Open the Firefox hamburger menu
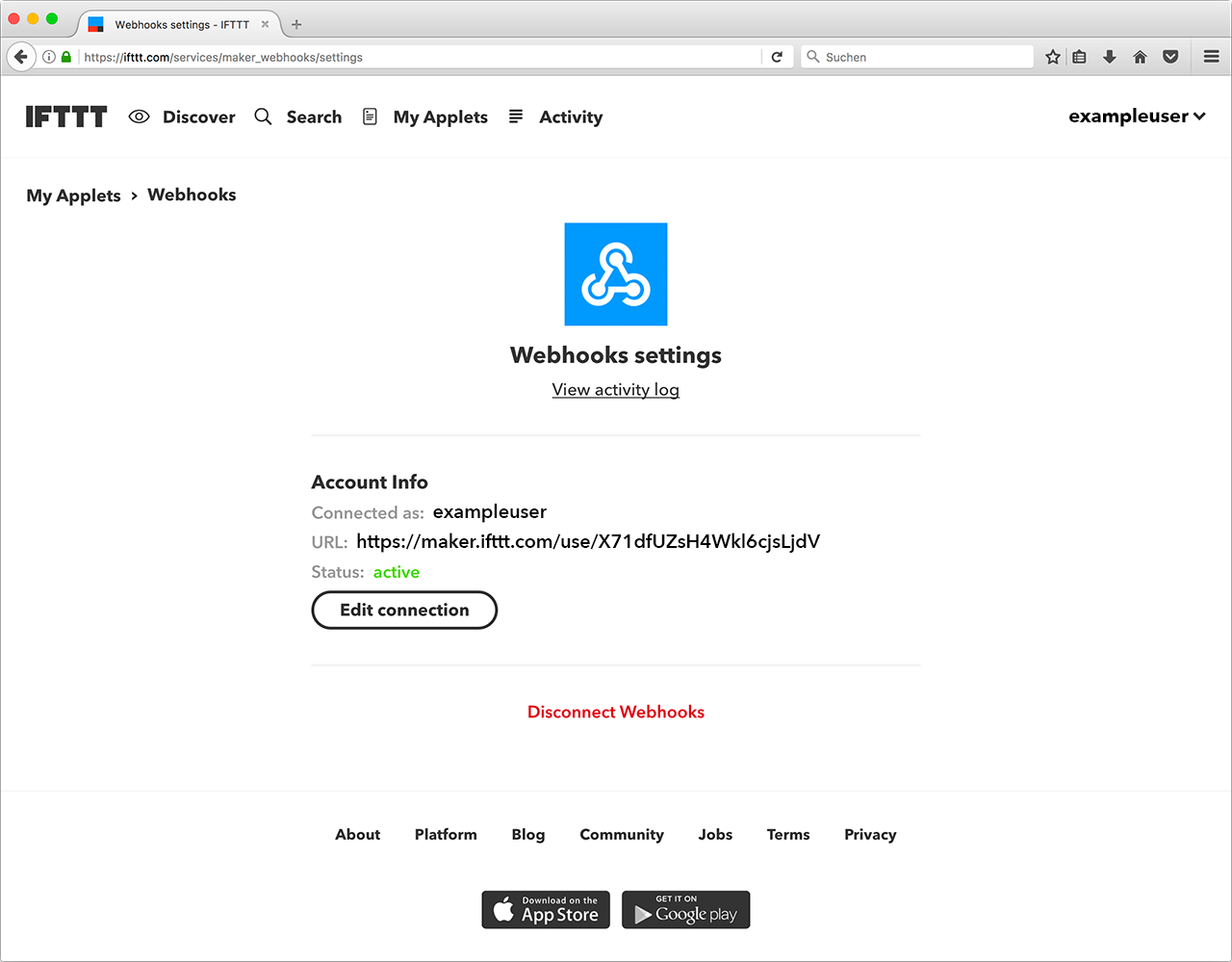 [x=1211, y=57]
